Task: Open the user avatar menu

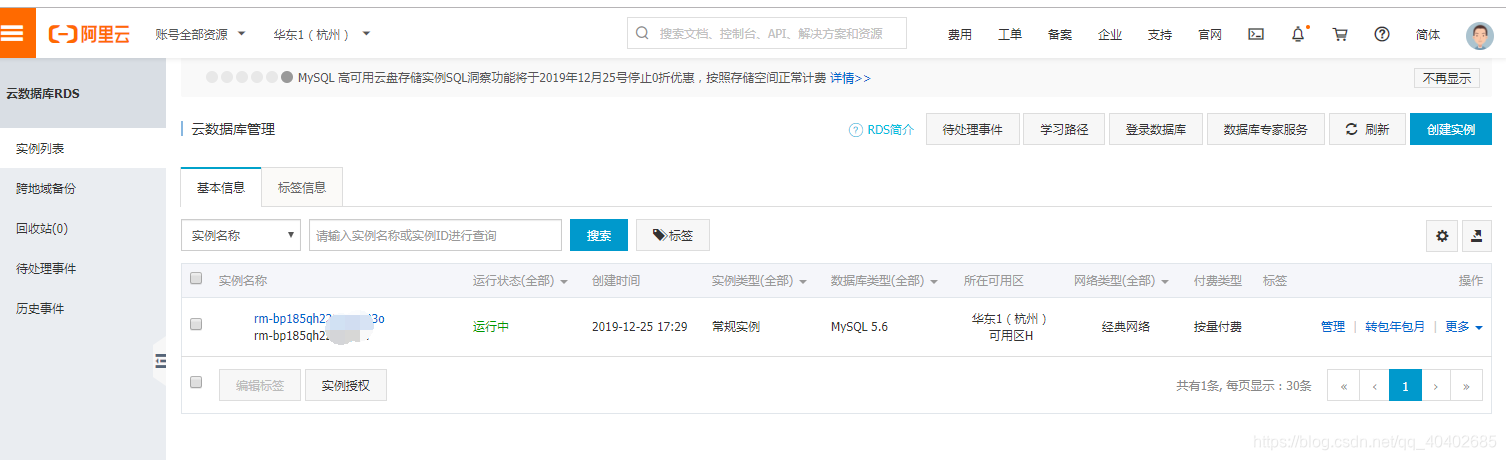Action: point(1479,35)
